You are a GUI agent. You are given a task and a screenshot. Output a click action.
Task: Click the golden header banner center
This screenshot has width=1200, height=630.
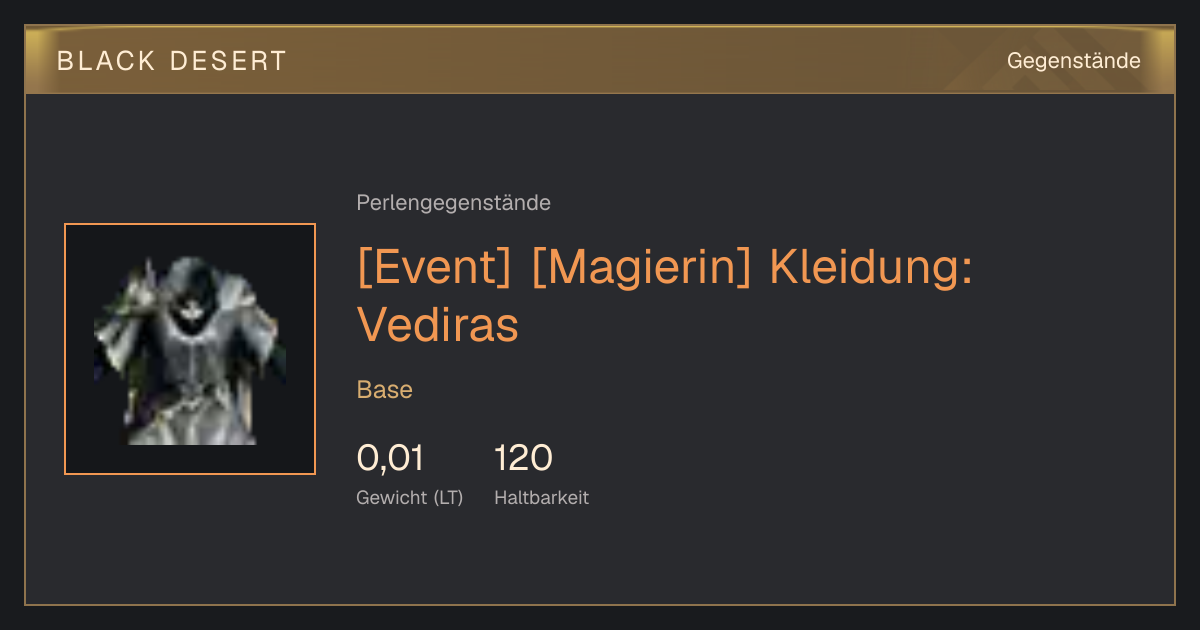coord(600,60)
